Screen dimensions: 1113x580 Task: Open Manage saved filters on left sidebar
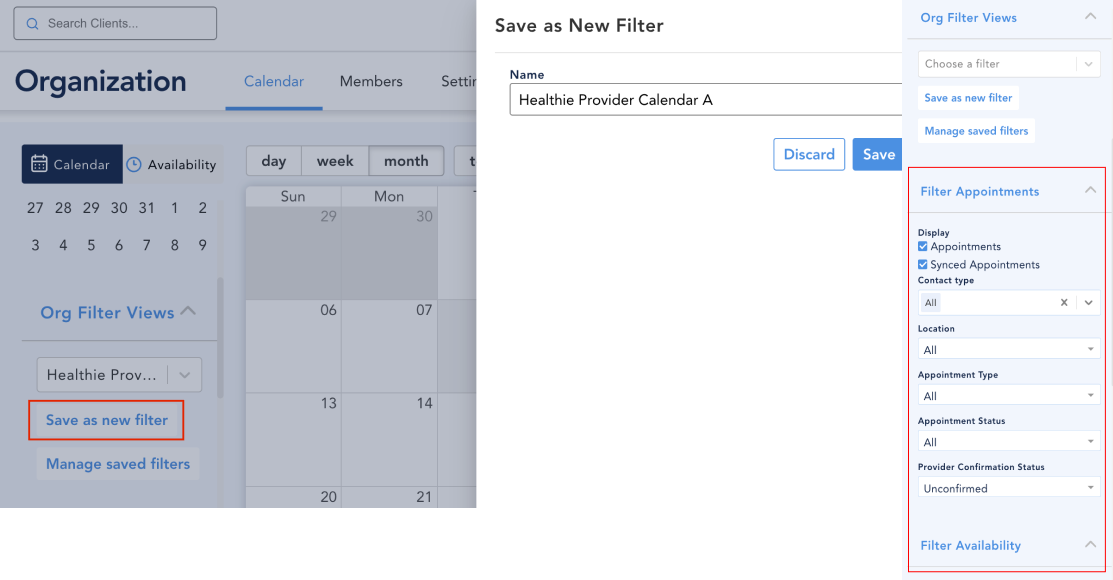[118, 464]
